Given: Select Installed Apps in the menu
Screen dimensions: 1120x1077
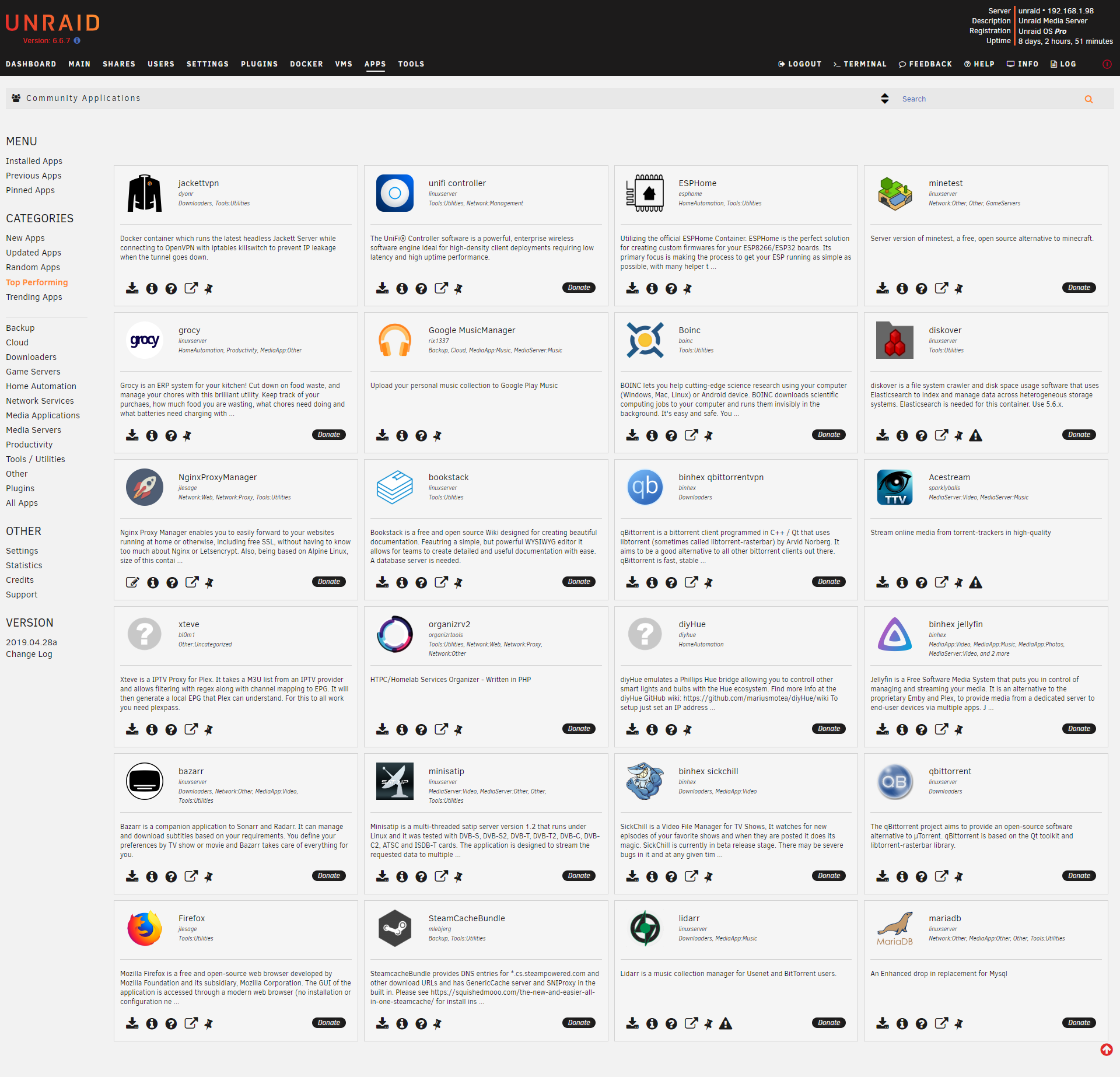Looking at the screenshot, I should (34, 161).
